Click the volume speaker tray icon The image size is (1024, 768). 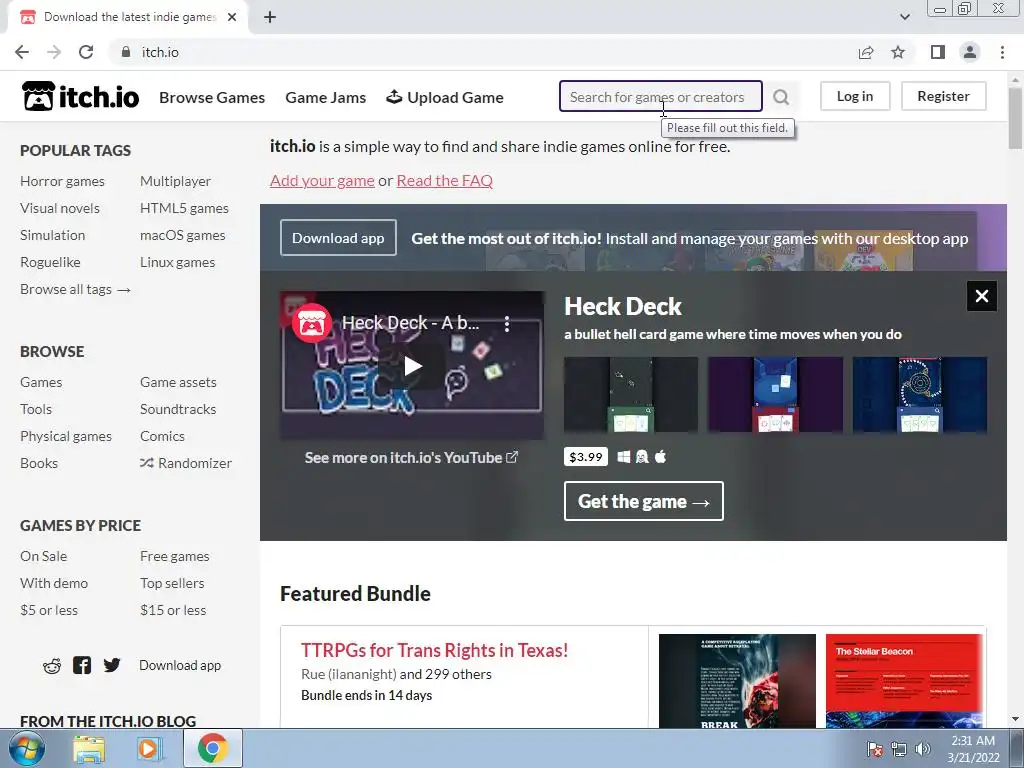tap(923, 749)
